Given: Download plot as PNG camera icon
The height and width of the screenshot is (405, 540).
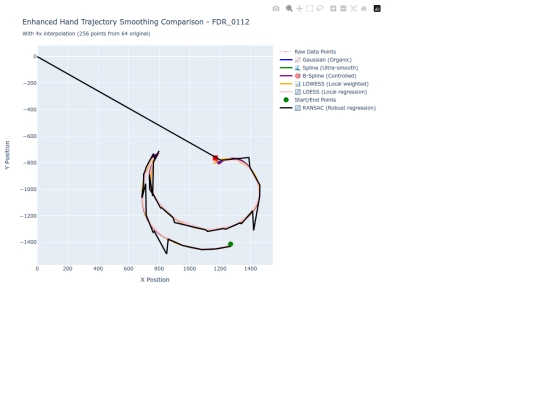Looking at the screenshot, I should 276,9.
